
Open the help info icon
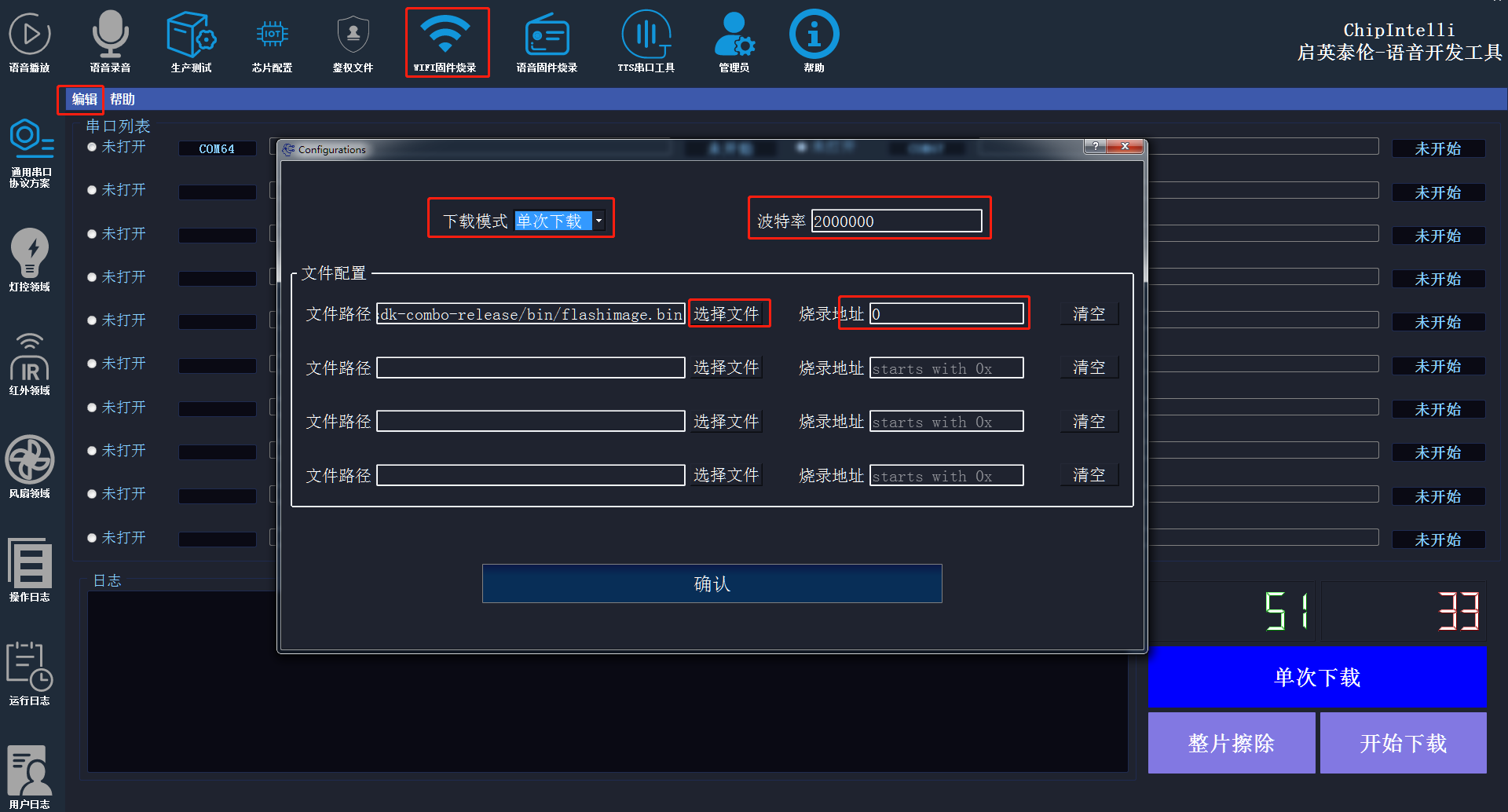[814, 43]
